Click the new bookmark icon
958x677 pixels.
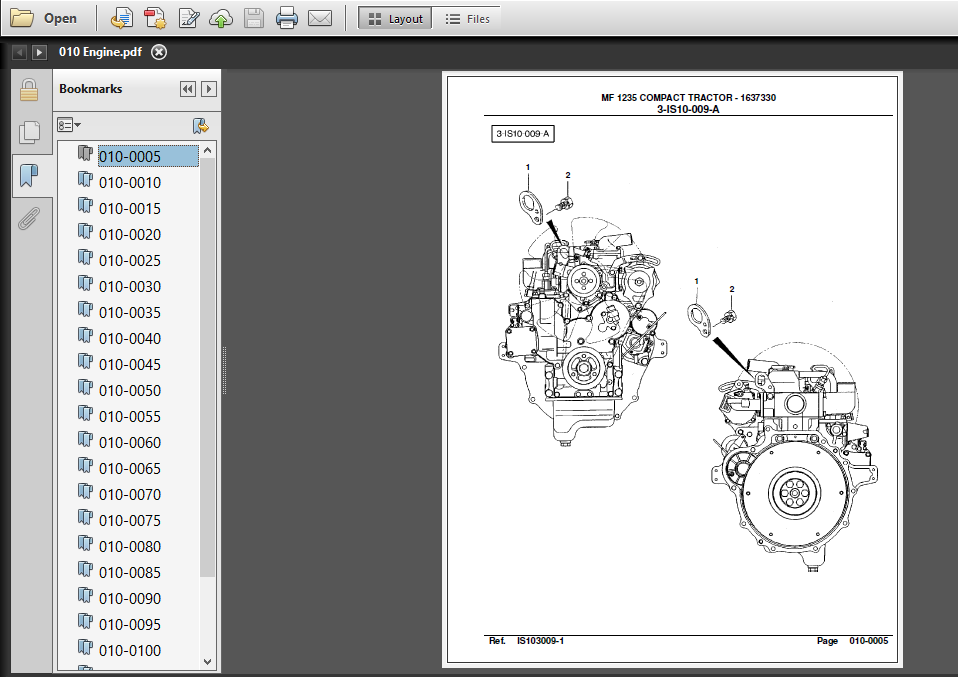tap(200, 126)
